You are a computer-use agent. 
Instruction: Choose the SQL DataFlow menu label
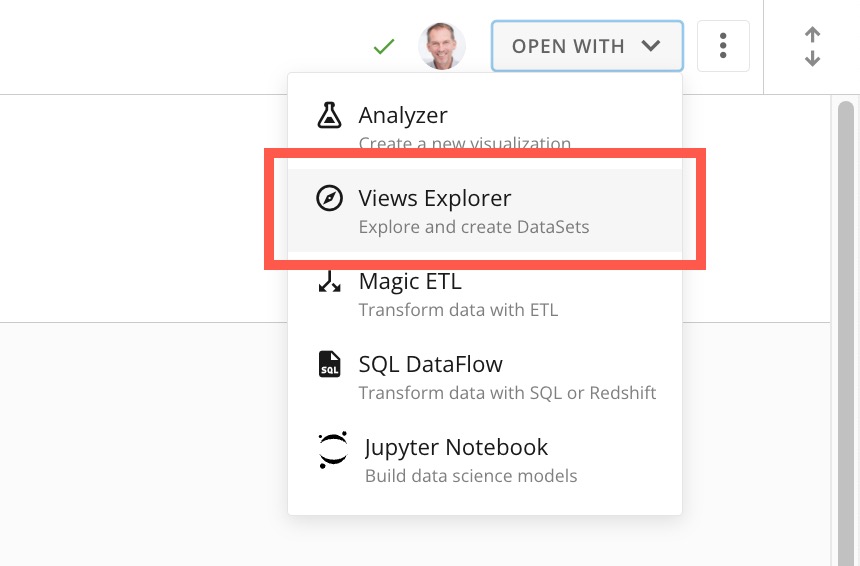431,364
